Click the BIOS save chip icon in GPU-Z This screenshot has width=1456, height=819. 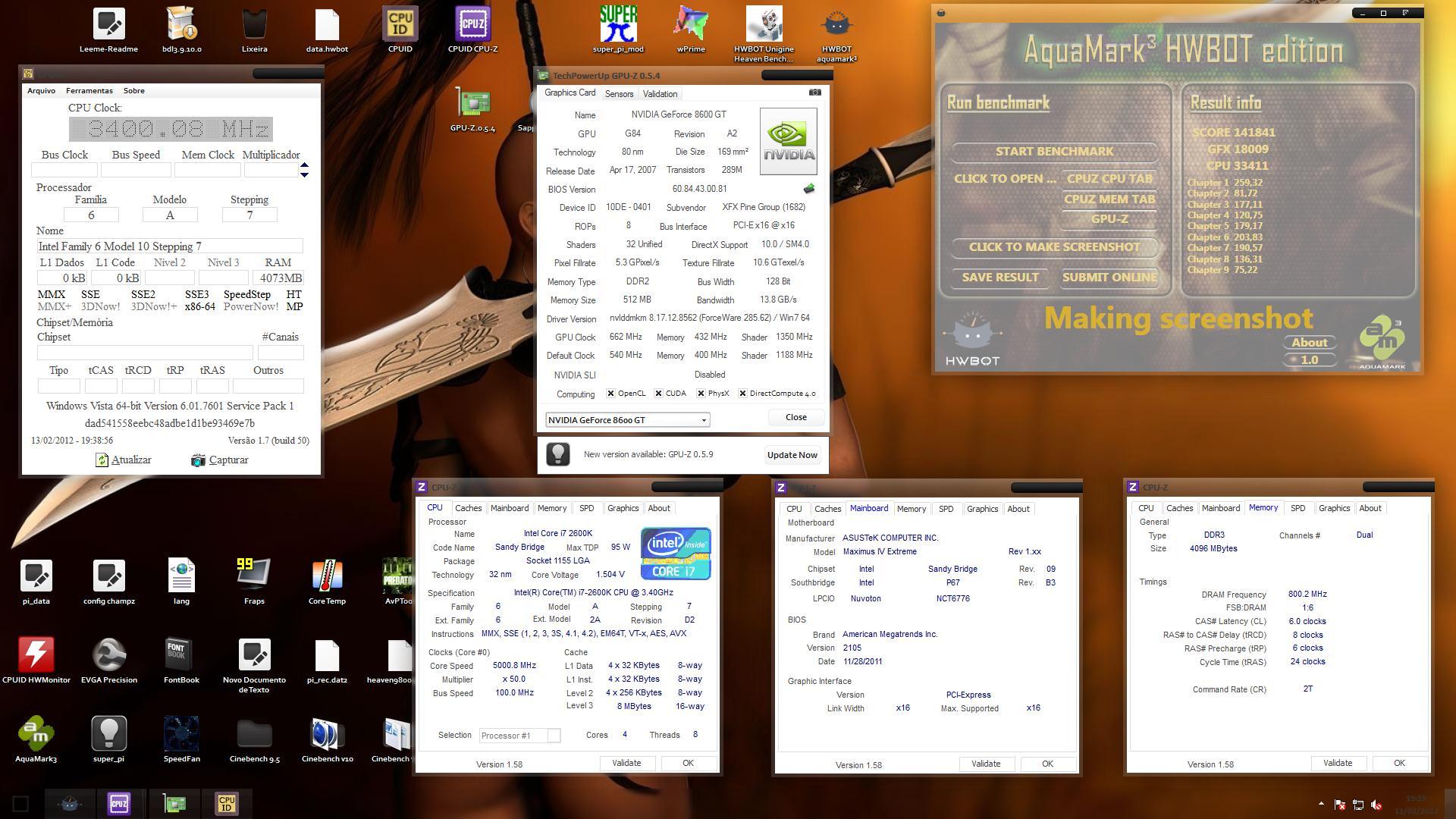click(808, 189)
